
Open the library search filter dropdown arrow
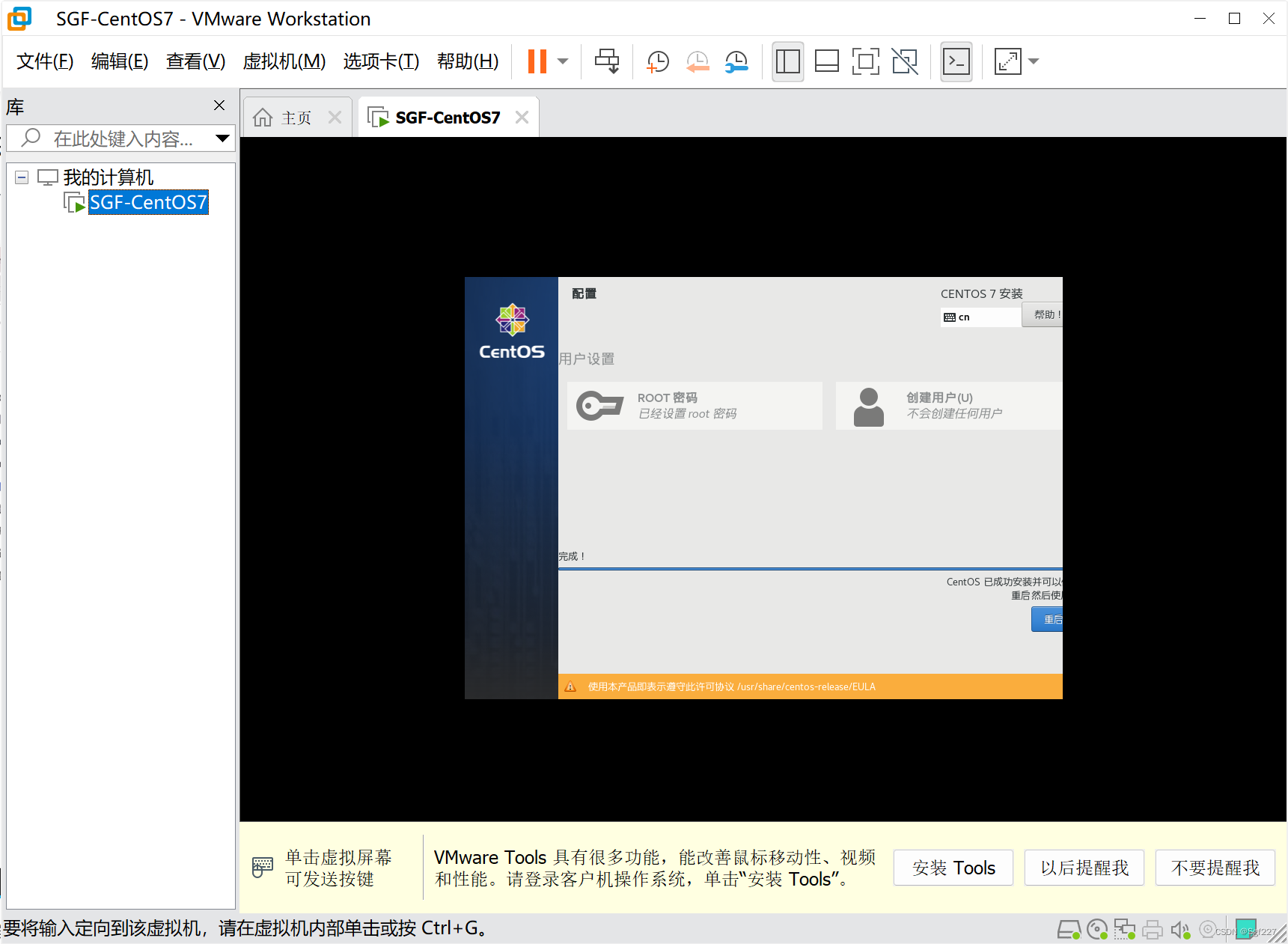click(x=222, y=138)
